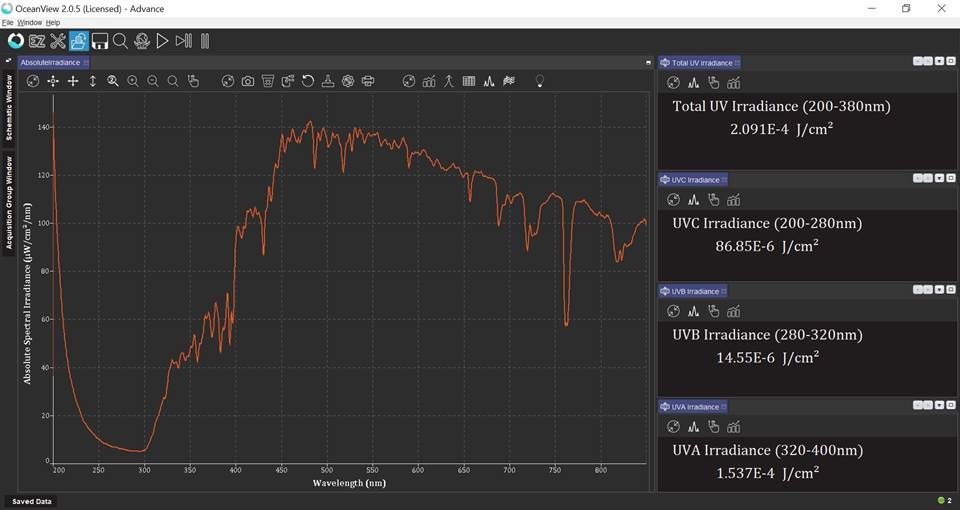960x510 pixels.
Task: Click the orange spectrum dip near 760 nm
Action: coord(566,320)
